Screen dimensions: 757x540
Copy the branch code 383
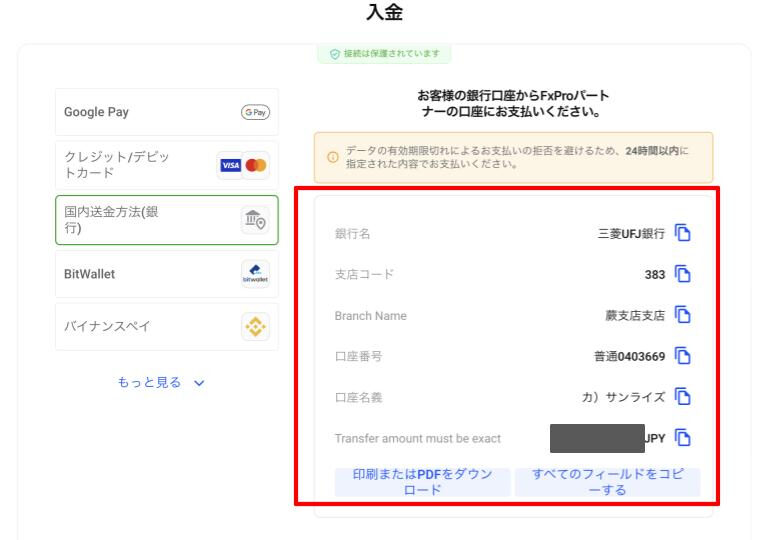point(682,274)
